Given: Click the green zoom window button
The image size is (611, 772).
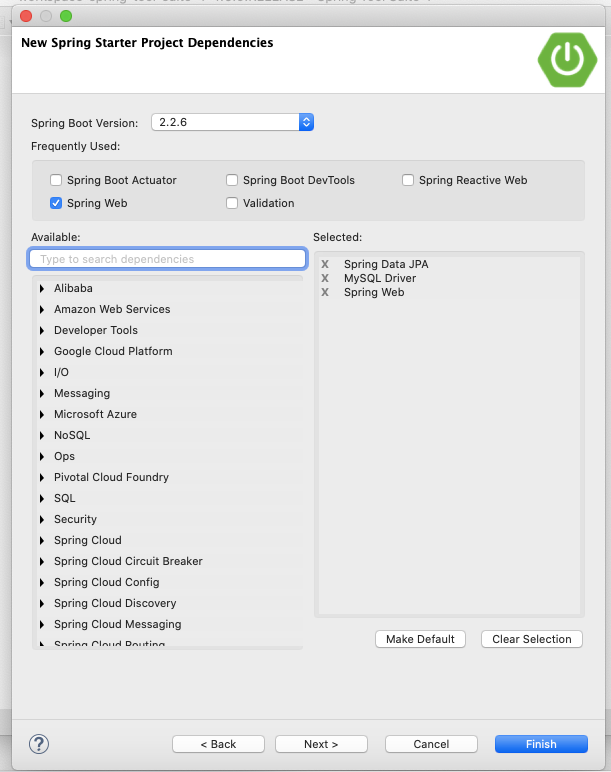Looking at the screenshot, I should click(66, 16).
